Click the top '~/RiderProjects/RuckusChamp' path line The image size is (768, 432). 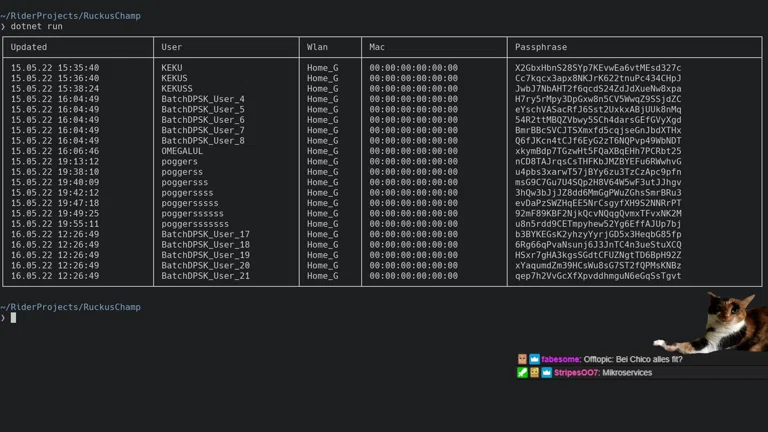(71, 16)
